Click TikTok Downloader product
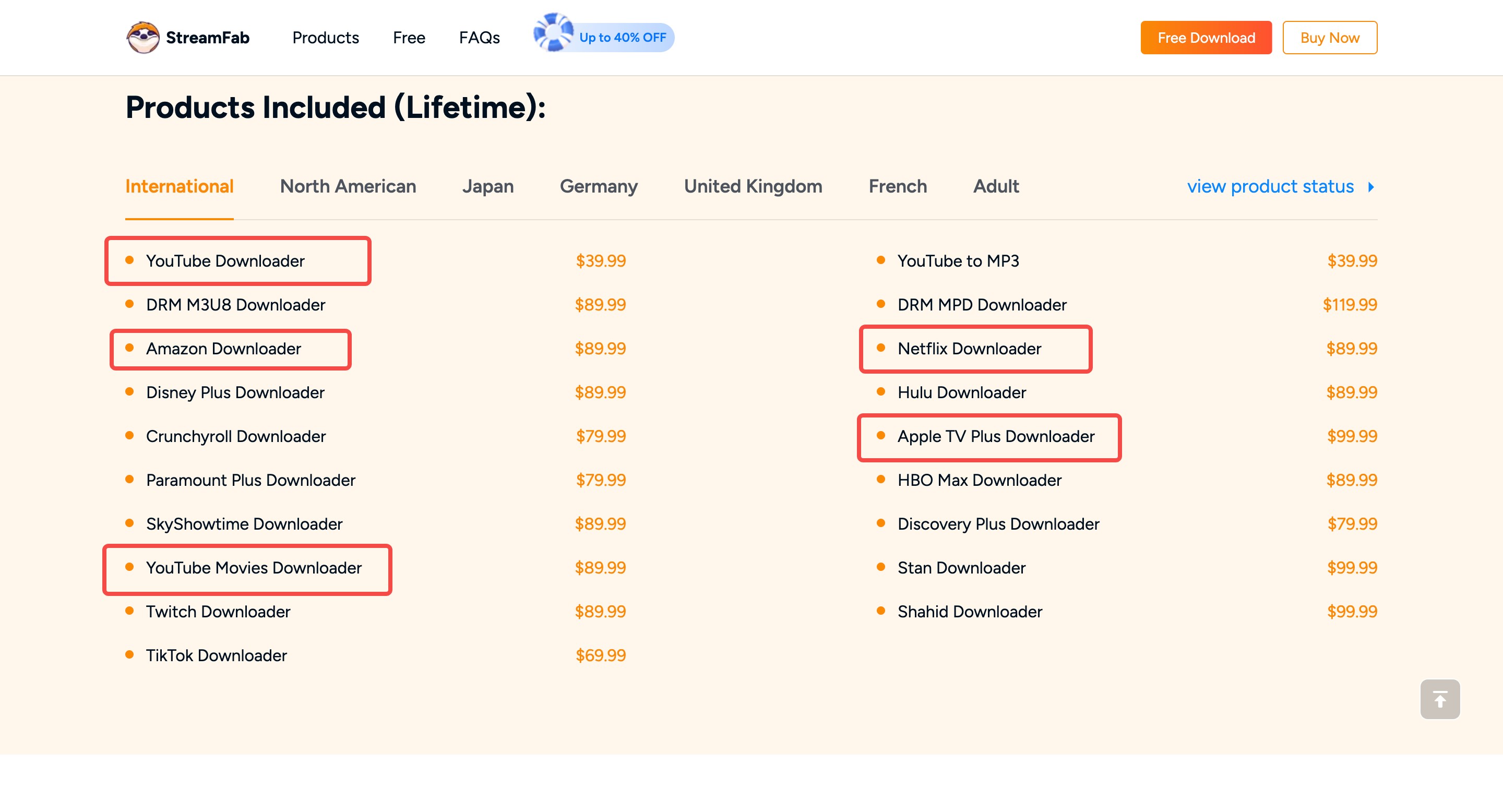This screenshot has height=812, width=1503. (x=217, y=655)
